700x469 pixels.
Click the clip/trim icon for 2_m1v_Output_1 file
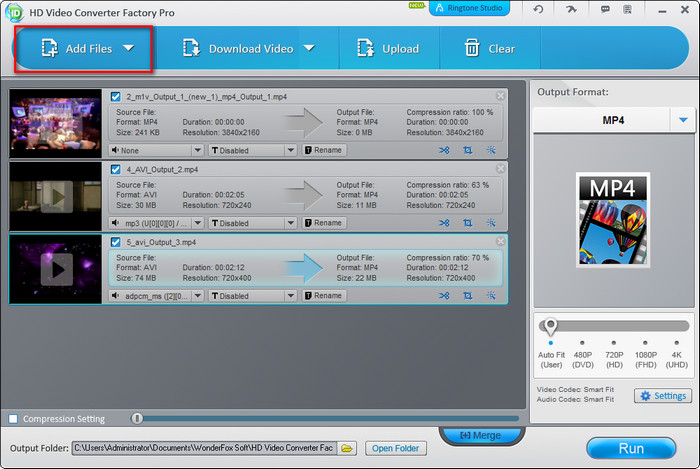[444, 150]
